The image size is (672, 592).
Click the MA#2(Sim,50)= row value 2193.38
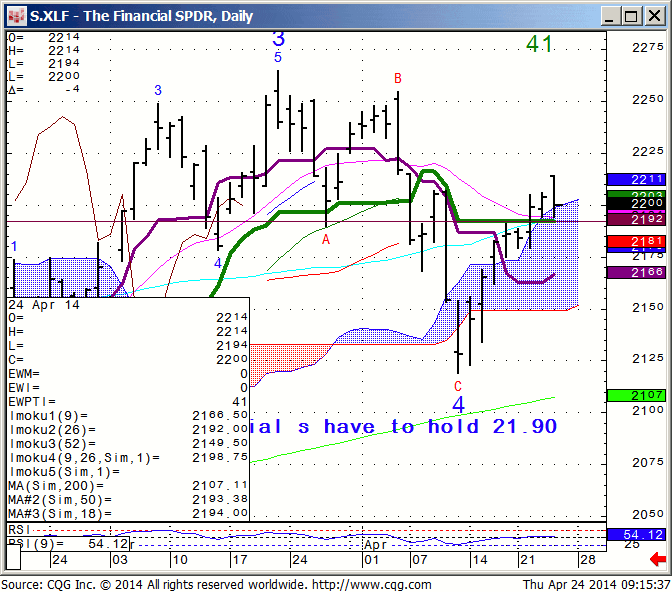(x=220, y=500)
